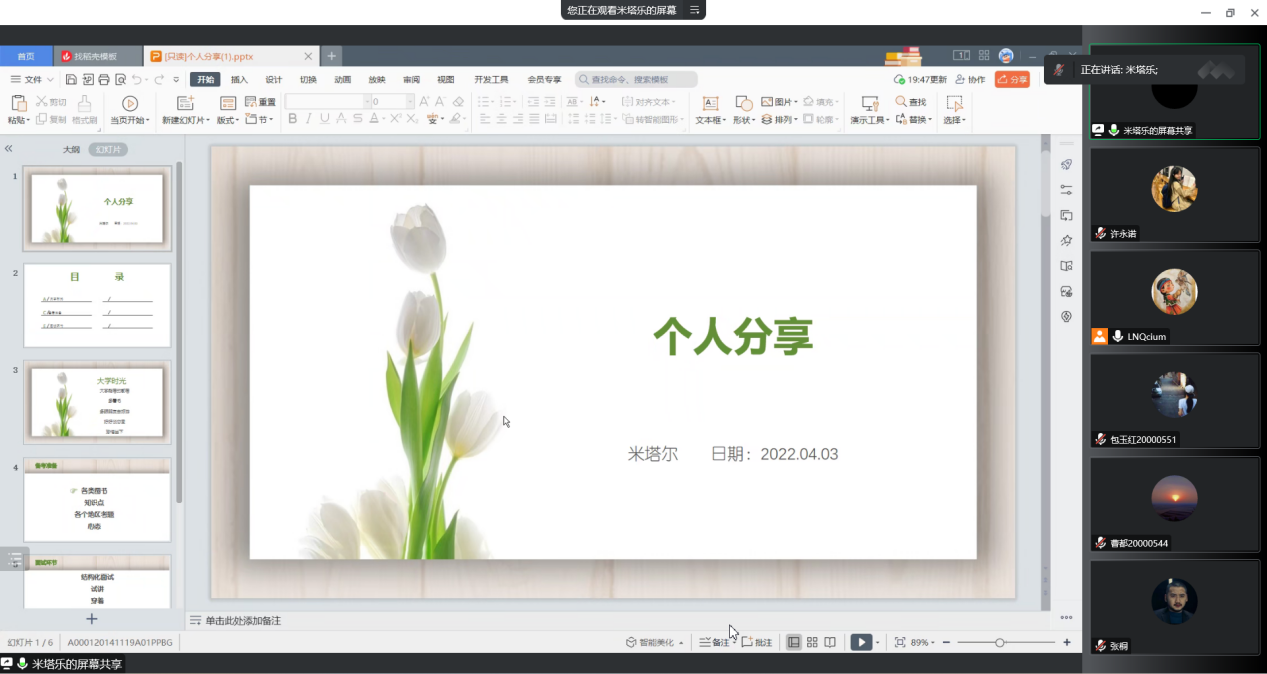Open the 动画 animation ribbon tab
This screenshot has height=674, width=1267.
pos(342,80)
